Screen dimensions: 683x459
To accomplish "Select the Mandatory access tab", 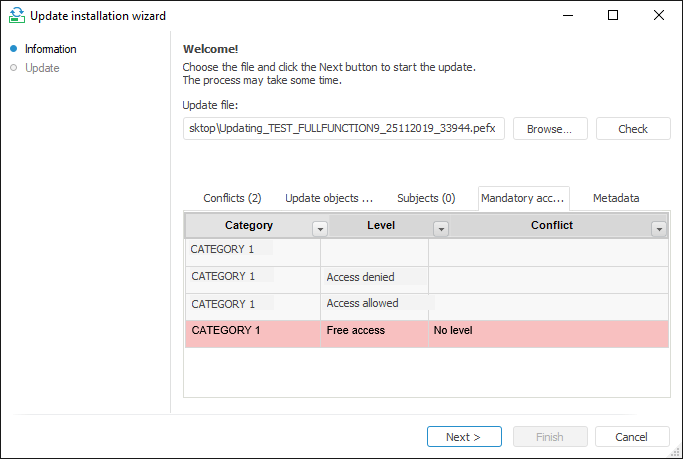I will click(x=524, y=198).
